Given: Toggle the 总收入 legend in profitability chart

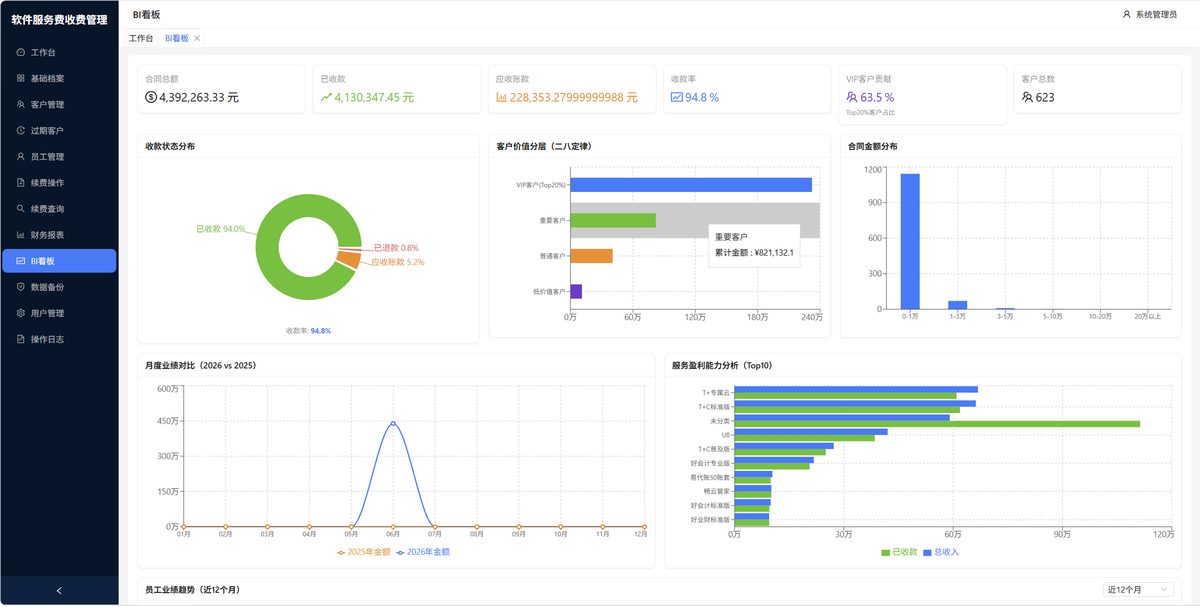Looking at the screenshot, I should click(941, 552).
